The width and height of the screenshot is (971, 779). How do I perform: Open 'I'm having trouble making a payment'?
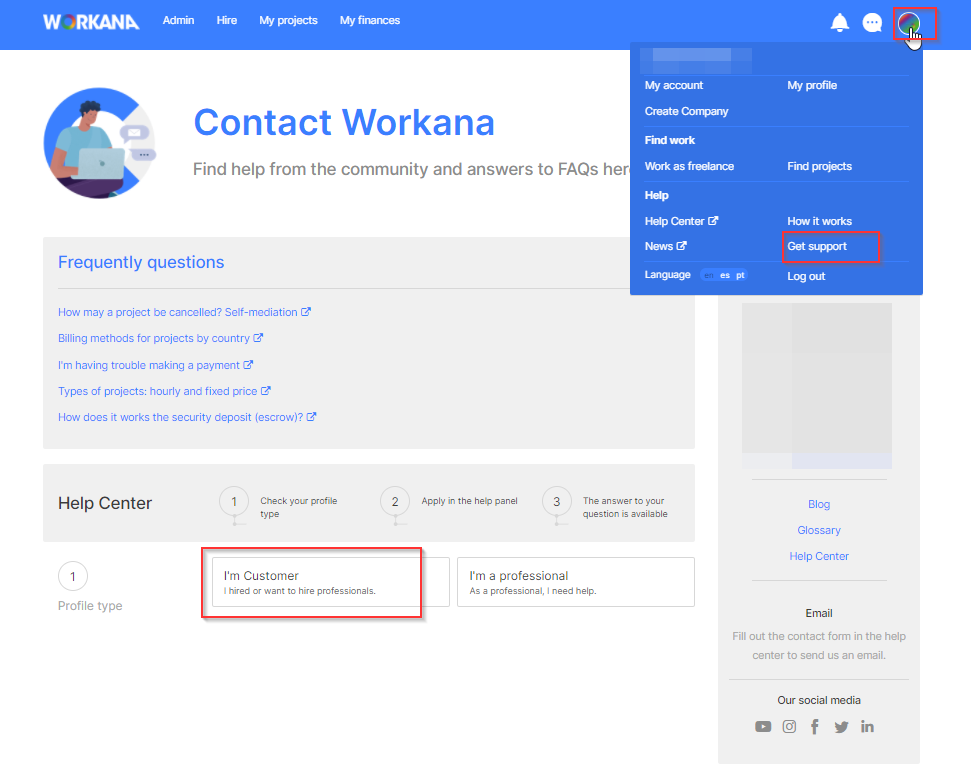(x=155, y=365)
